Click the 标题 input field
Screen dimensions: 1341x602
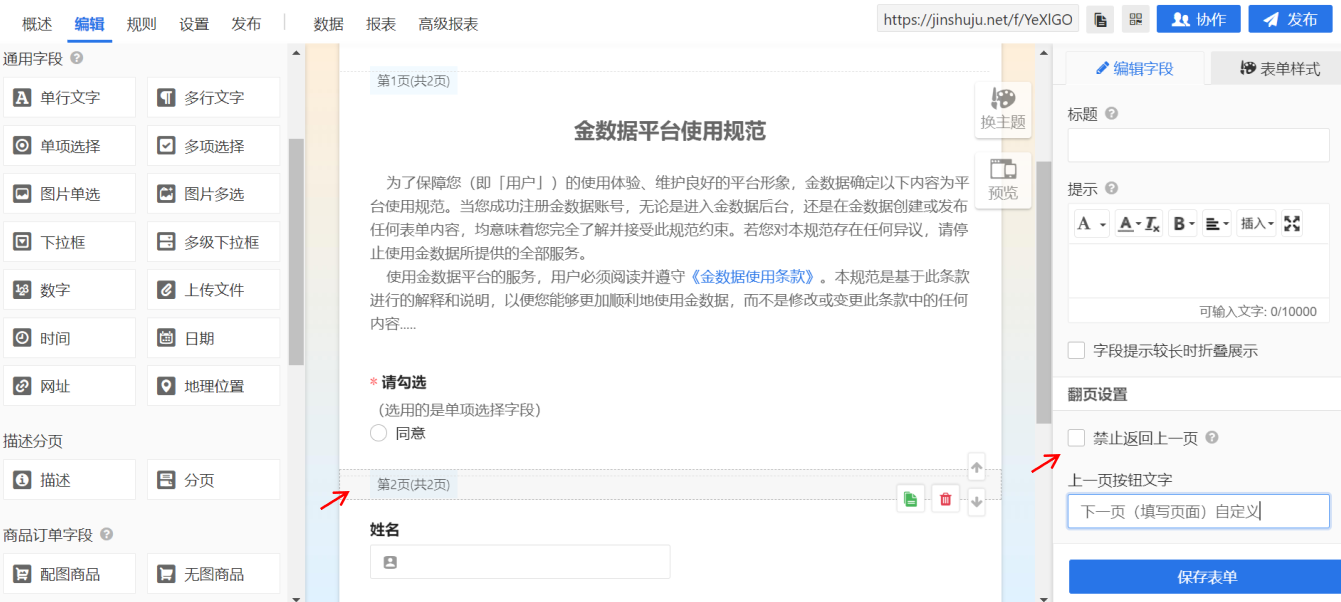(1199, 145)
